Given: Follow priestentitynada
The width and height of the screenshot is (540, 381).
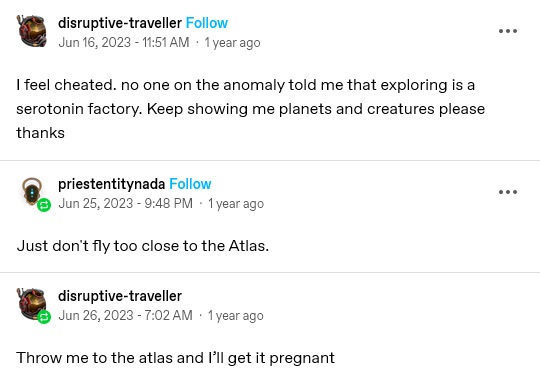Looking at the screenshot, I should click(x=190, y=184).
